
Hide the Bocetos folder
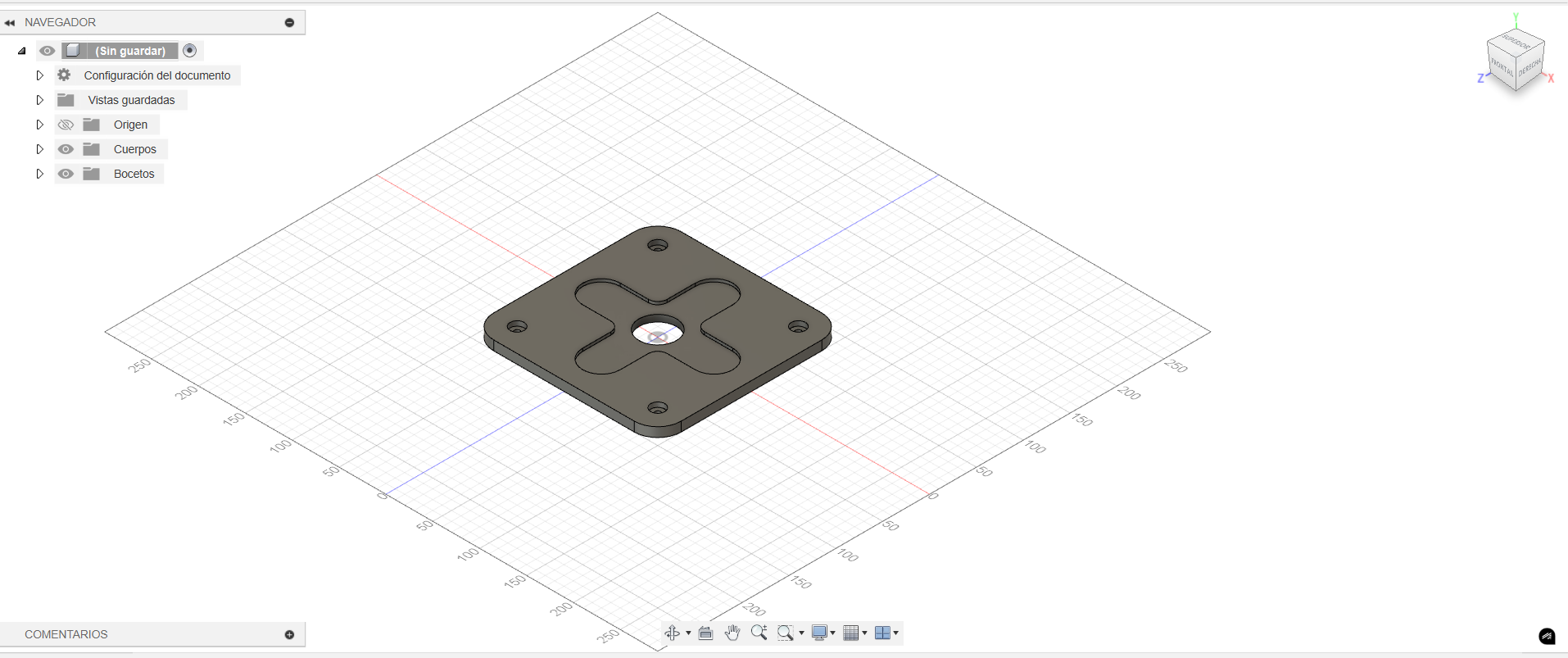point(66,174)
